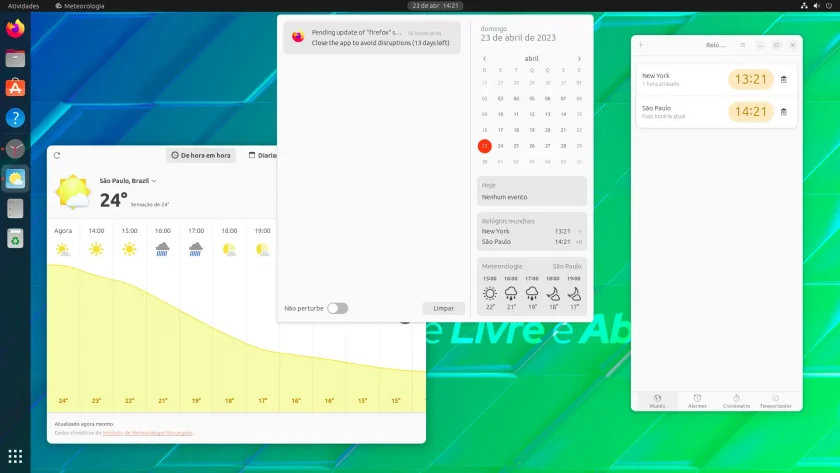
Task: Open the Norwegian Meteorological Institute link
Action: pos(147,433)
